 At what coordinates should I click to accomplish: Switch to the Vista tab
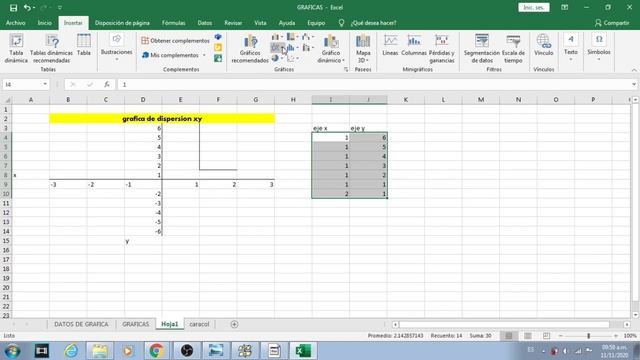pos(260,23)
